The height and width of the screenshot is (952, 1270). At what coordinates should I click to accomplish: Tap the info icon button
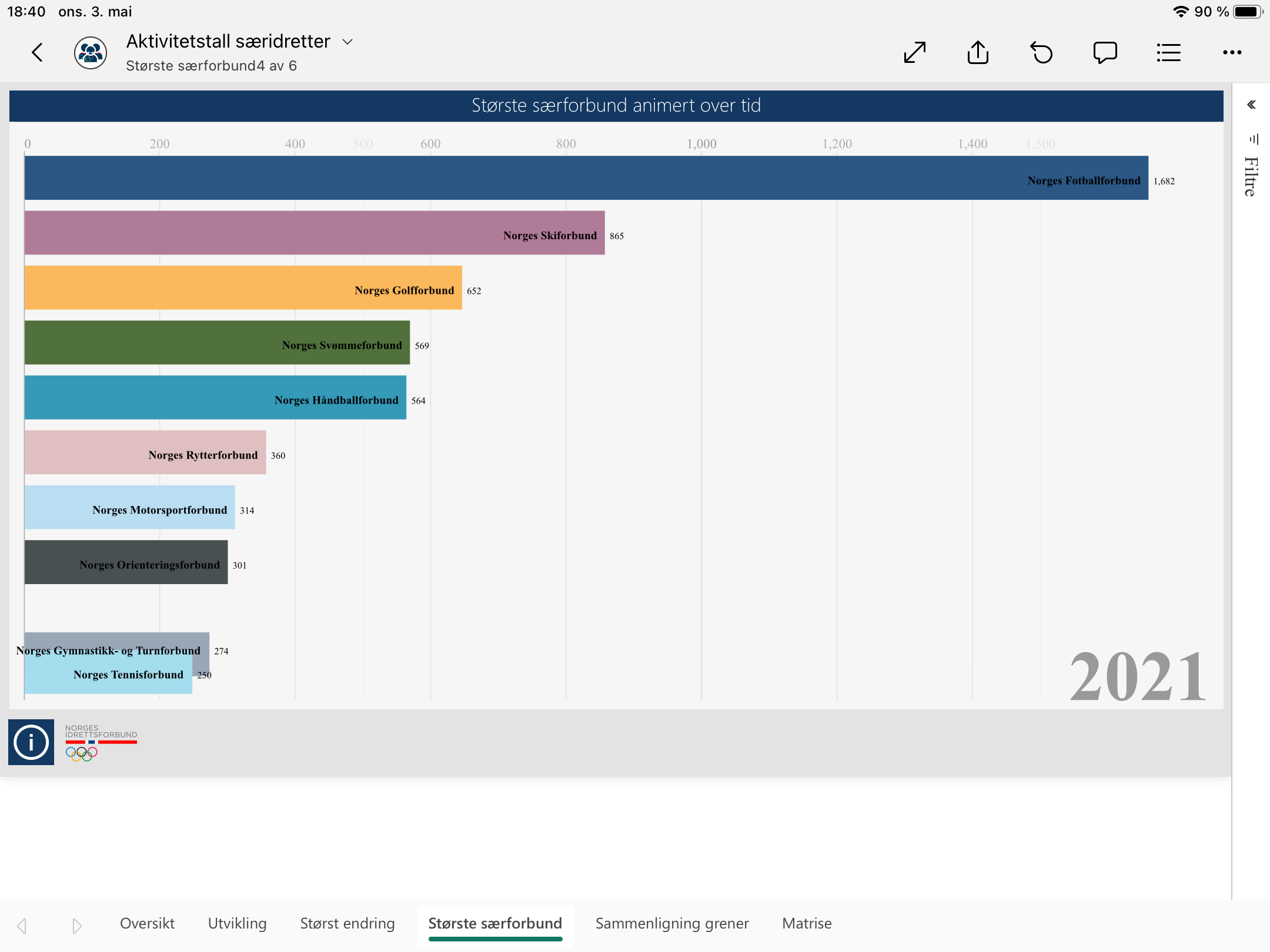[31, 742]
